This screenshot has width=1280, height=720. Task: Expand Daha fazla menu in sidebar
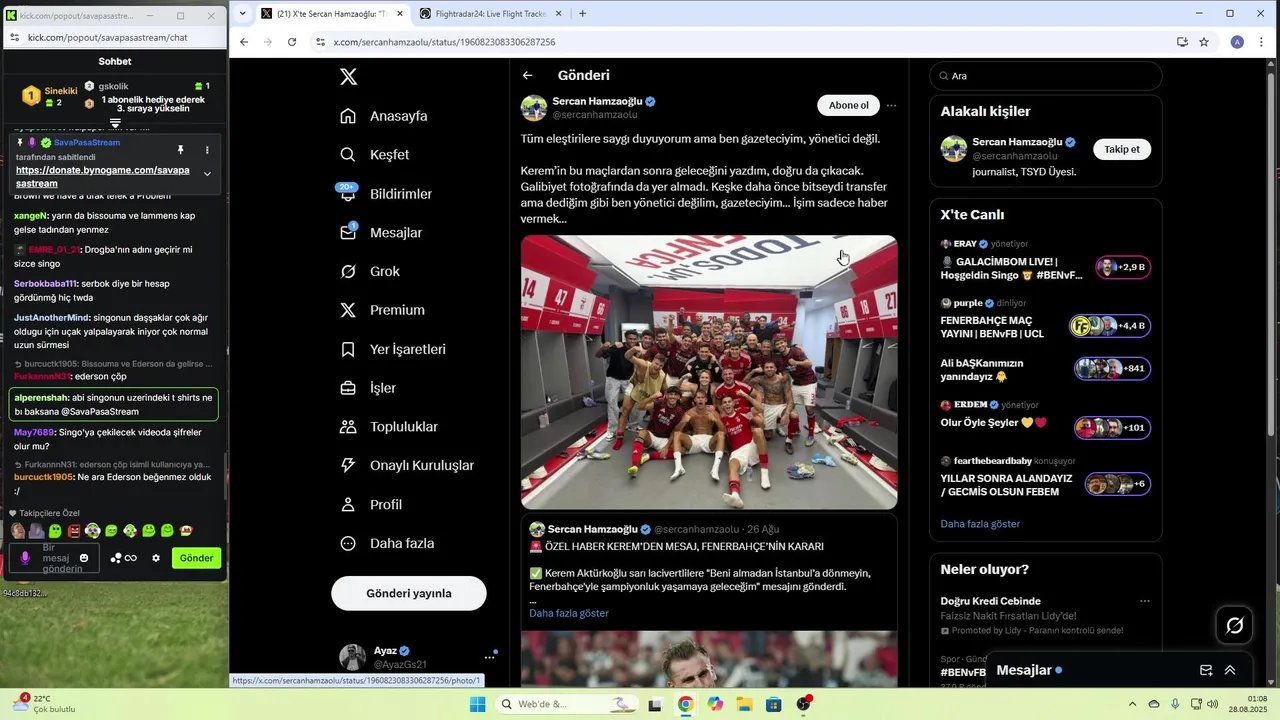[387, 544]
